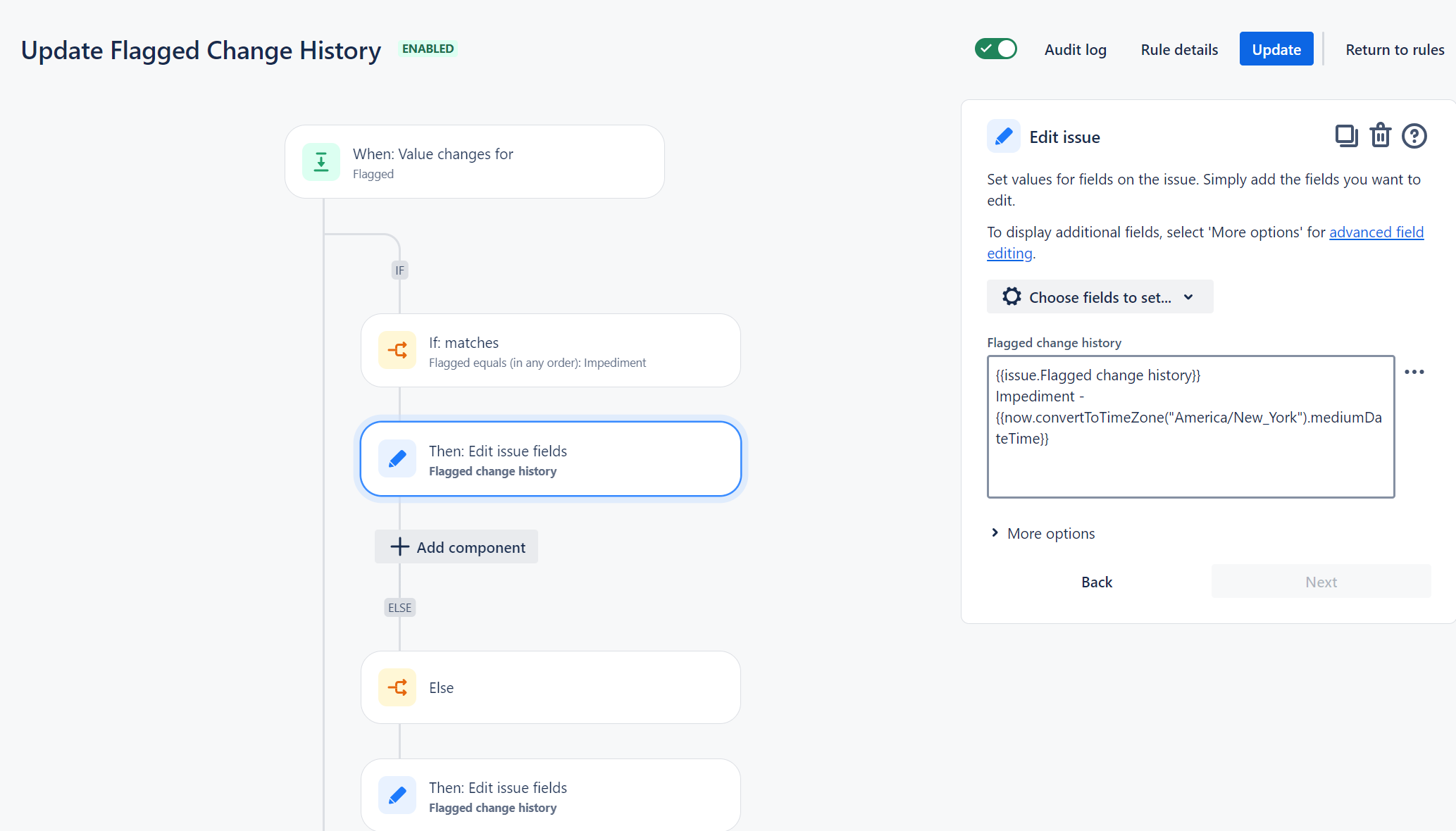Open the Audit log
Image resolution: width=1456 pixels, height=831 pixels.
[x=1075, y=50]
